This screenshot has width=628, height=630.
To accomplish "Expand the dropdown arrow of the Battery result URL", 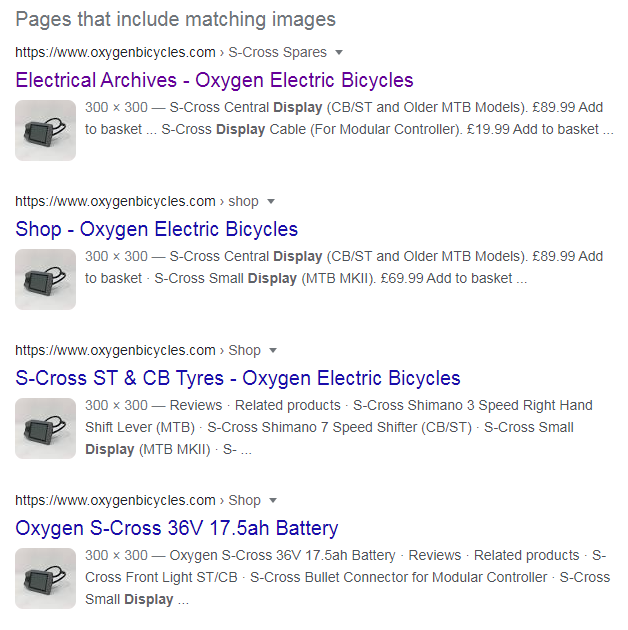I will (x=274, y=500).
